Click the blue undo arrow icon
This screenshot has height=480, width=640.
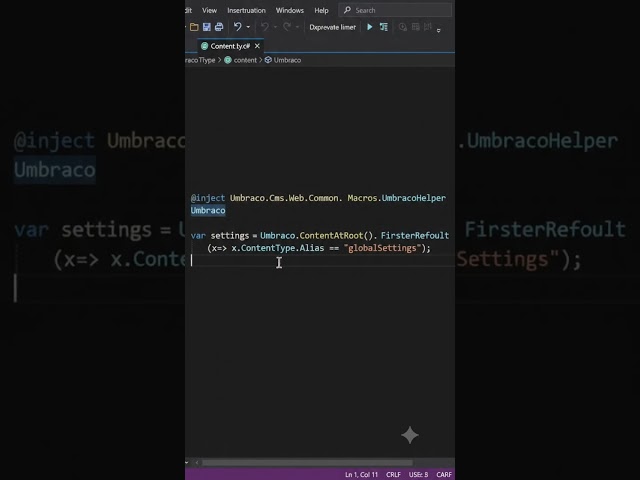tap(237, 27)
